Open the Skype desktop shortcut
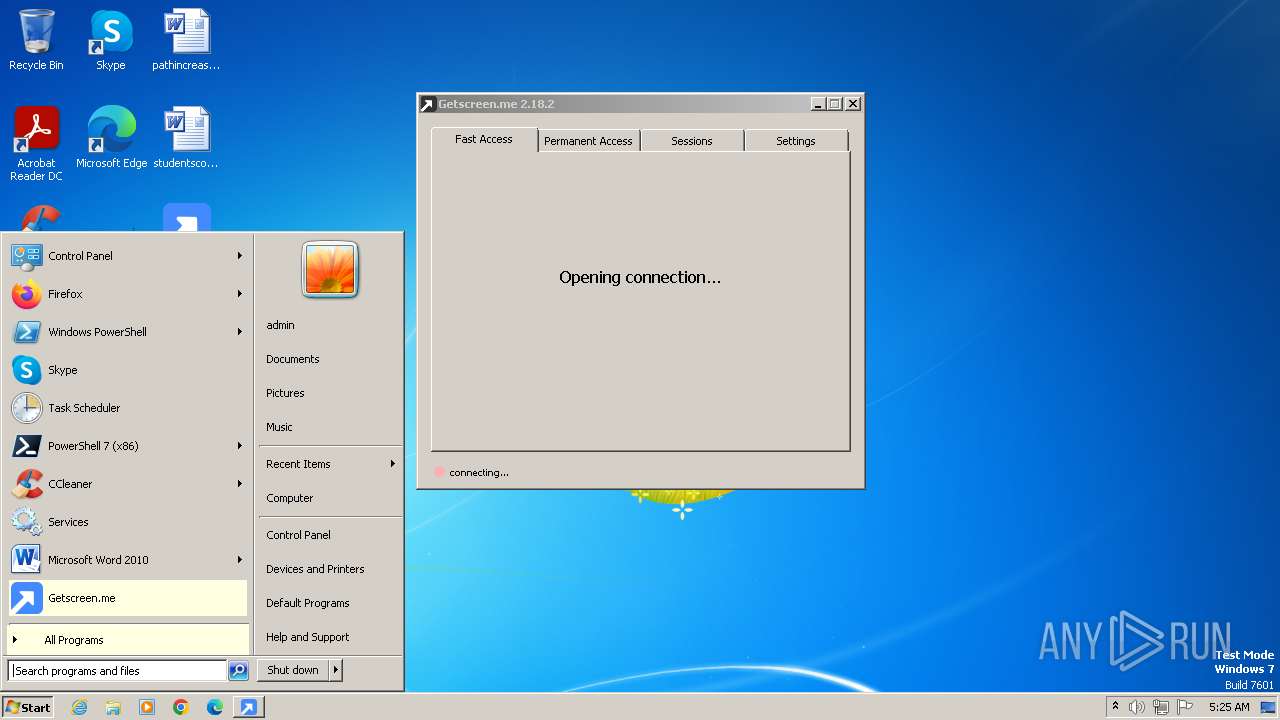The height and width of the screenshot is (720, 1280). pyautogui.click(x=110, y=40)
